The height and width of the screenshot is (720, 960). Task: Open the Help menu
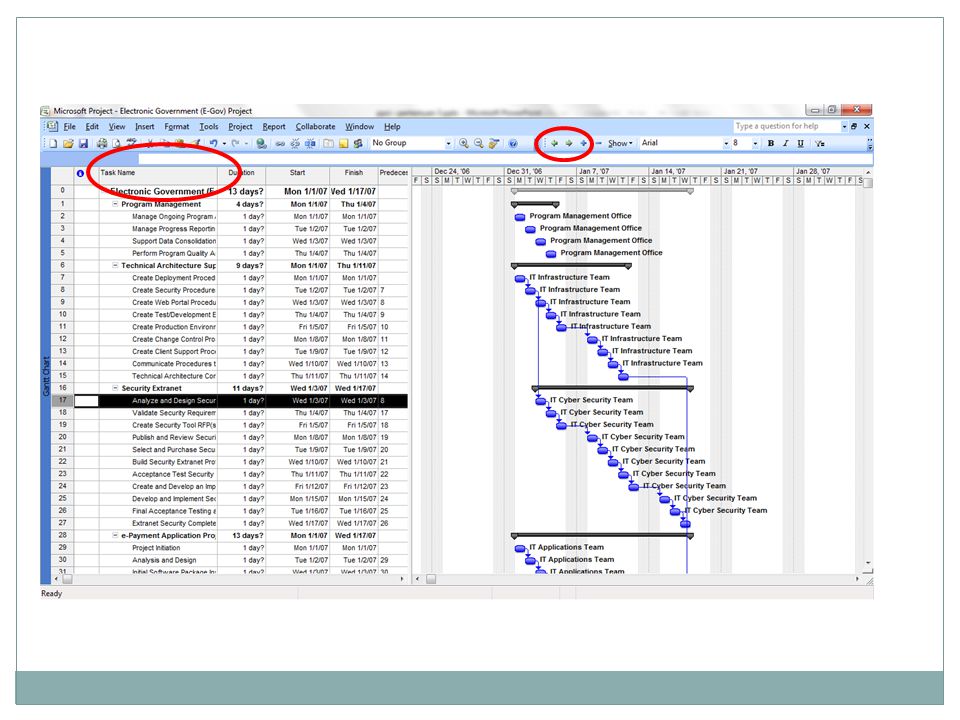[392, 127]
